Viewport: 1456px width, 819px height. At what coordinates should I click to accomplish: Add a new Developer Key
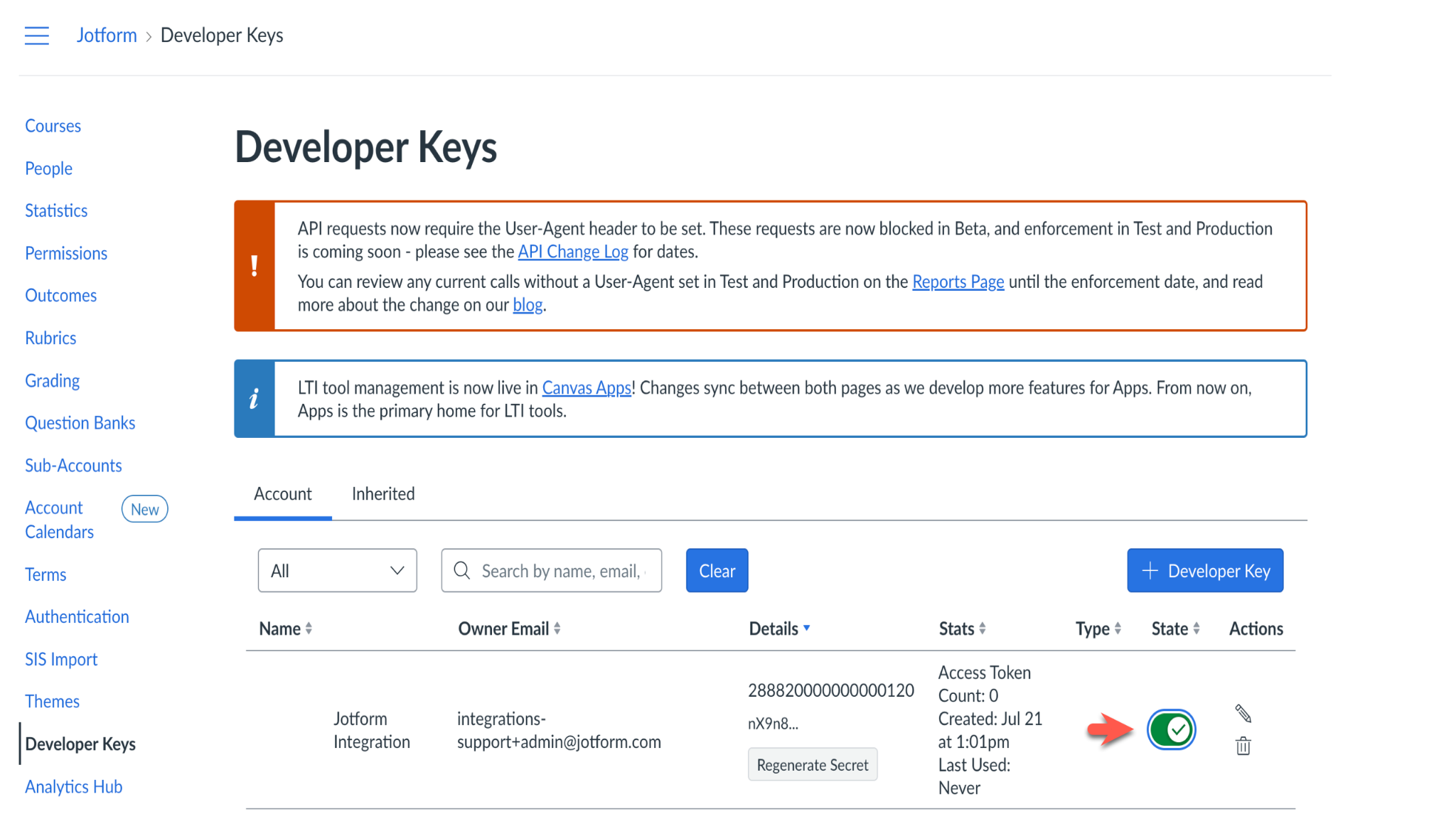[x=1205, y=570]
